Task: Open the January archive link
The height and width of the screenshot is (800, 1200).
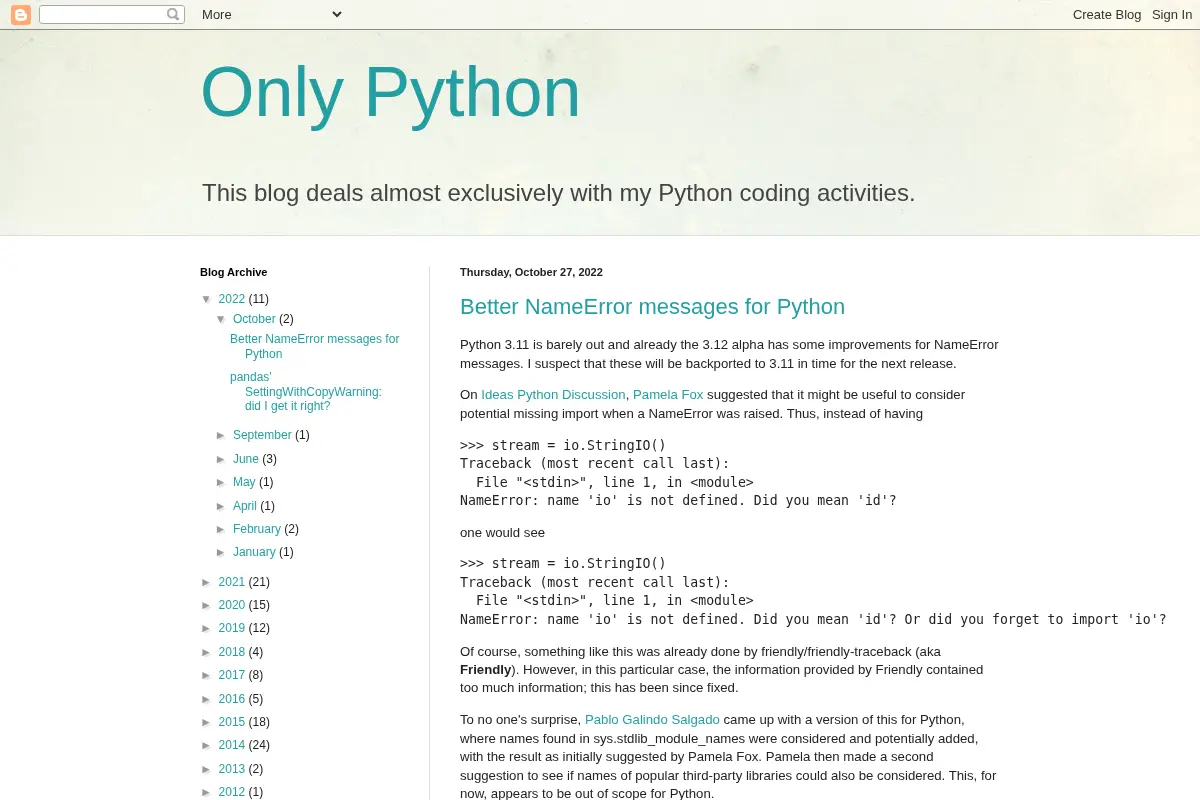Action: [x=254, y=552]
